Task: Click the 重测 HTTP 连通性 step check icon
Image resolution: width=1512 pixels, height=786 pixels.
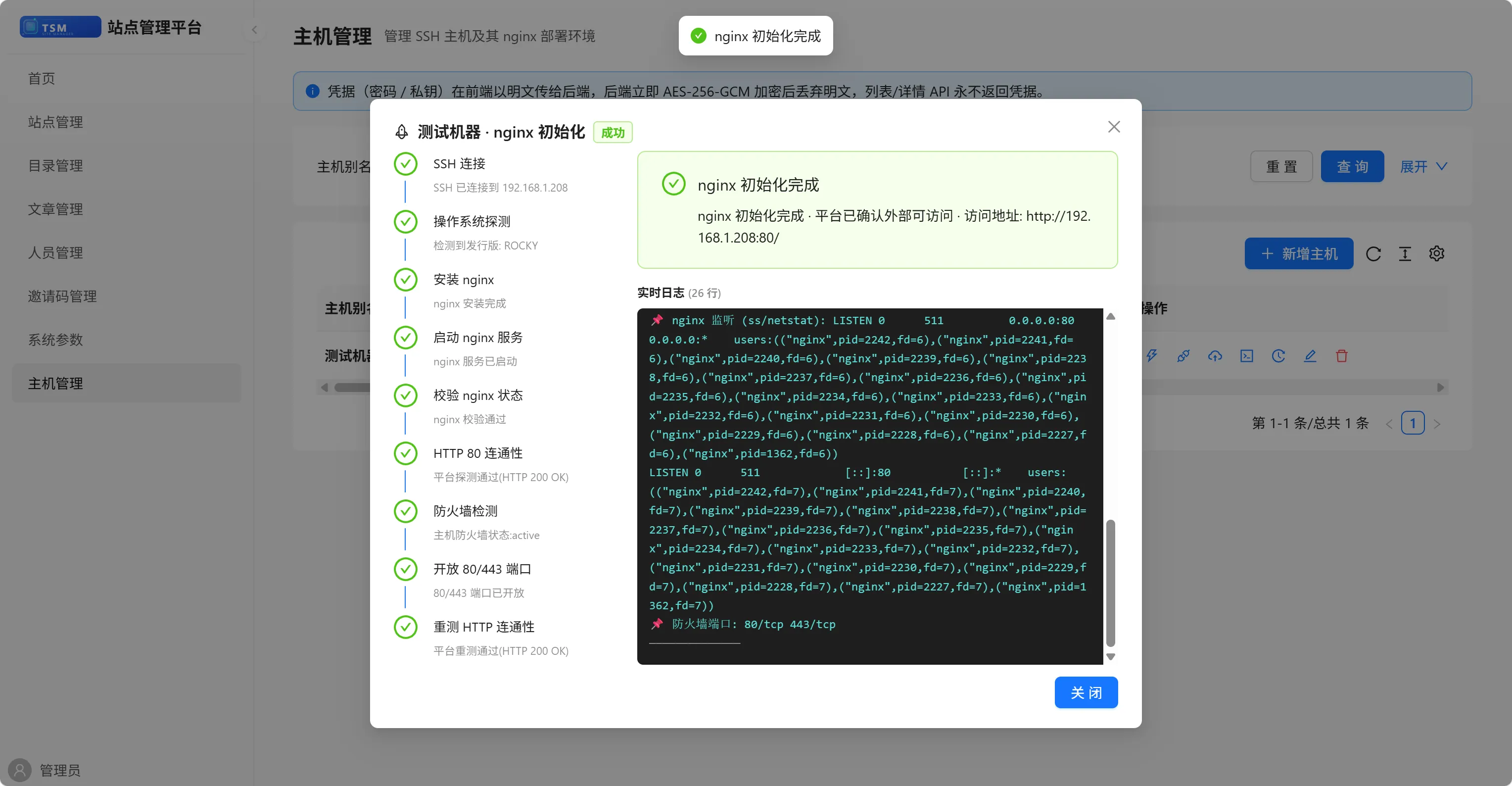Action: point(406,628)
